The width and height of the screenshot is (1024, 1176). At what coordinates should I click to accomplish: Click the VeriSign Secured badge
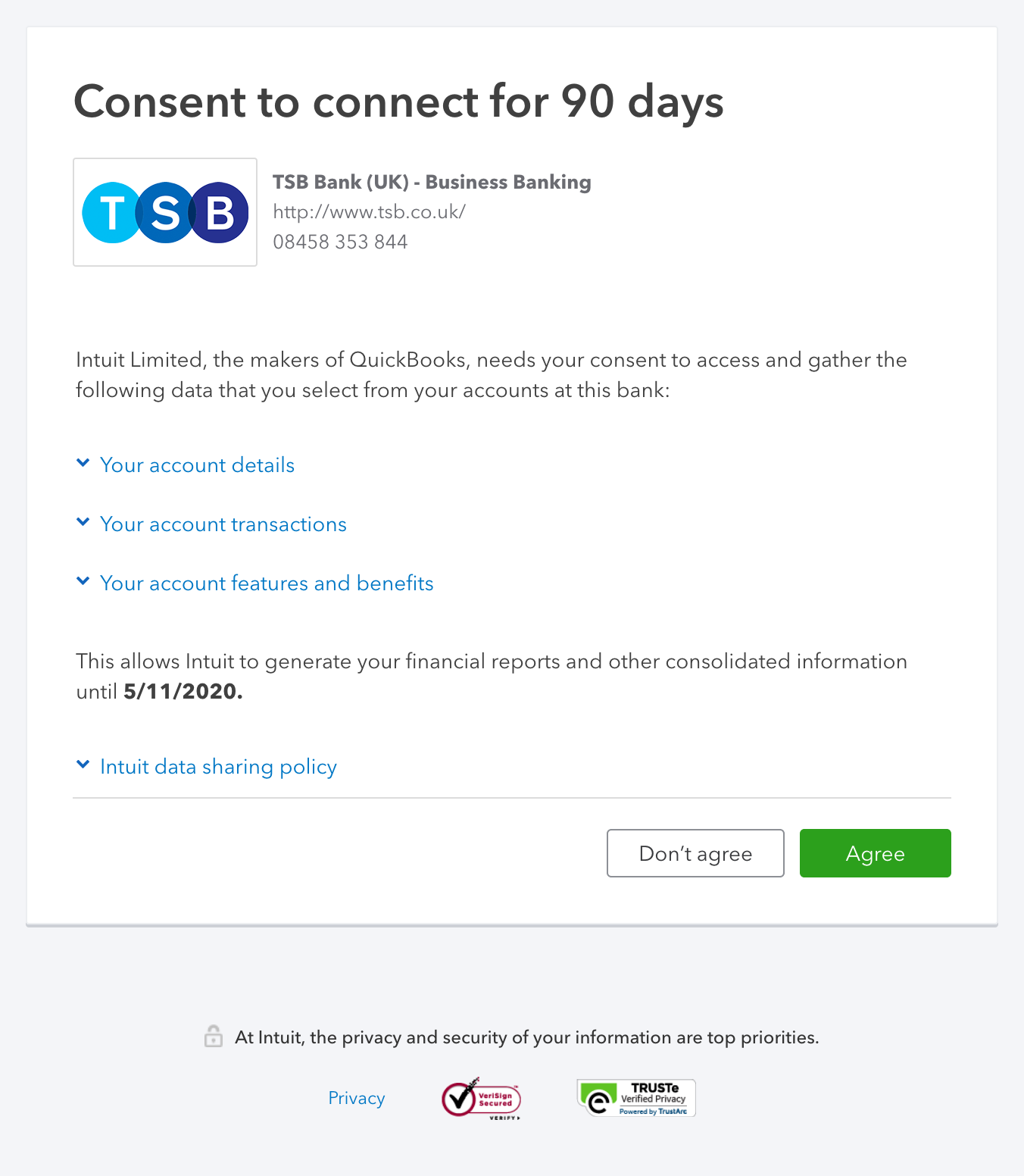(x=482, y=1099)
